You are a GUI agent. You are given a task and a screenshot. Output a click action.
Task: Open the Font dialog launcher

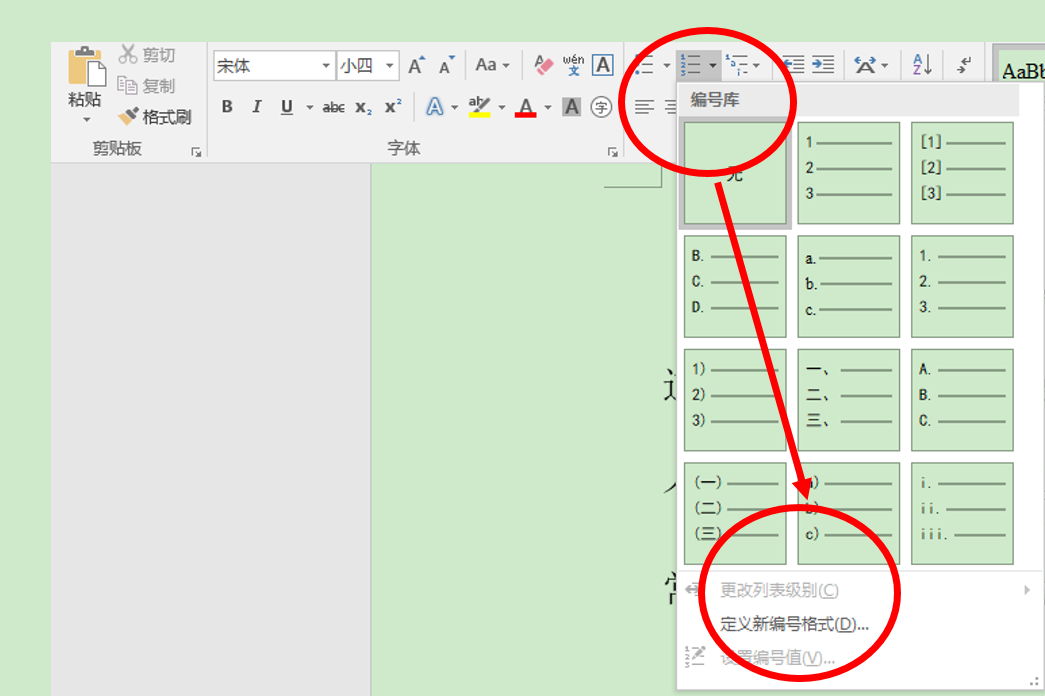[612, 152]
